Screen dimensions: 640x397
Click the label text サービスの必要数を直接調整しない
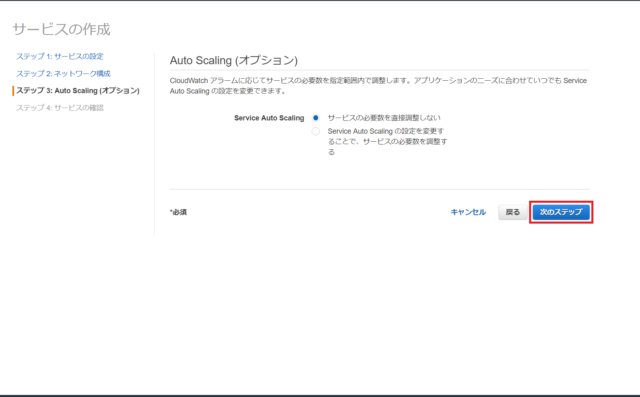[x=384, y=118]
